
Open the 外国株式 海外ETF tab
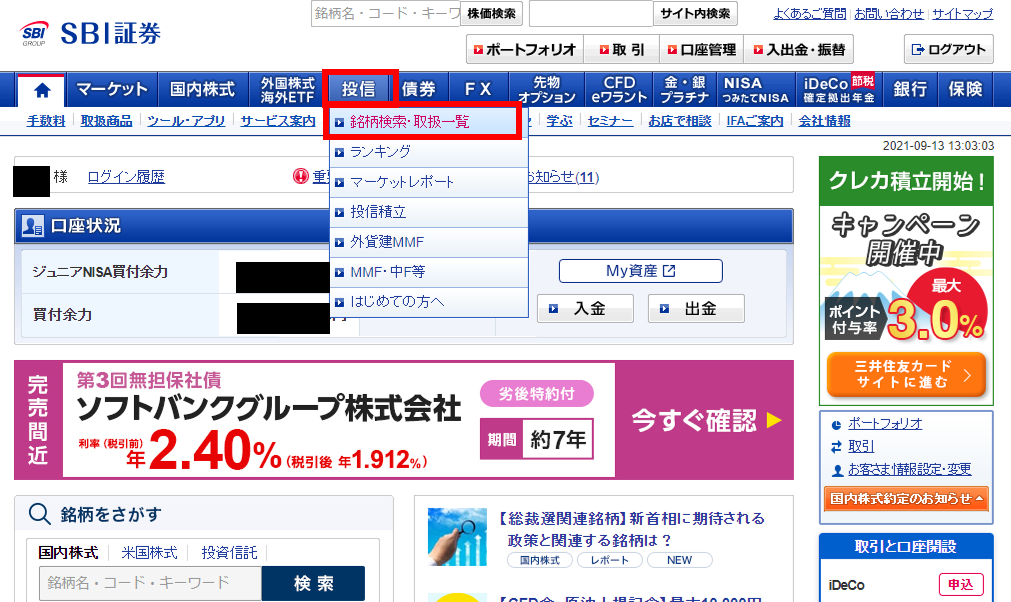click(287, 90)
